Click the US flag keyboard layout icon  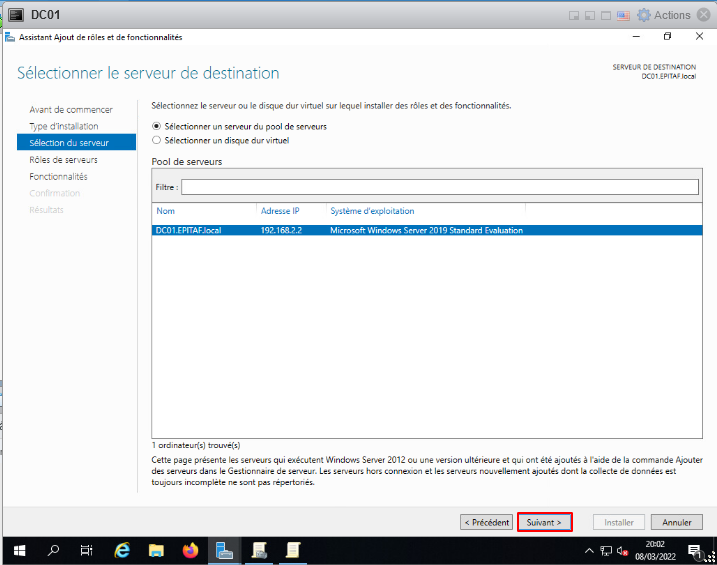point(623,15)
